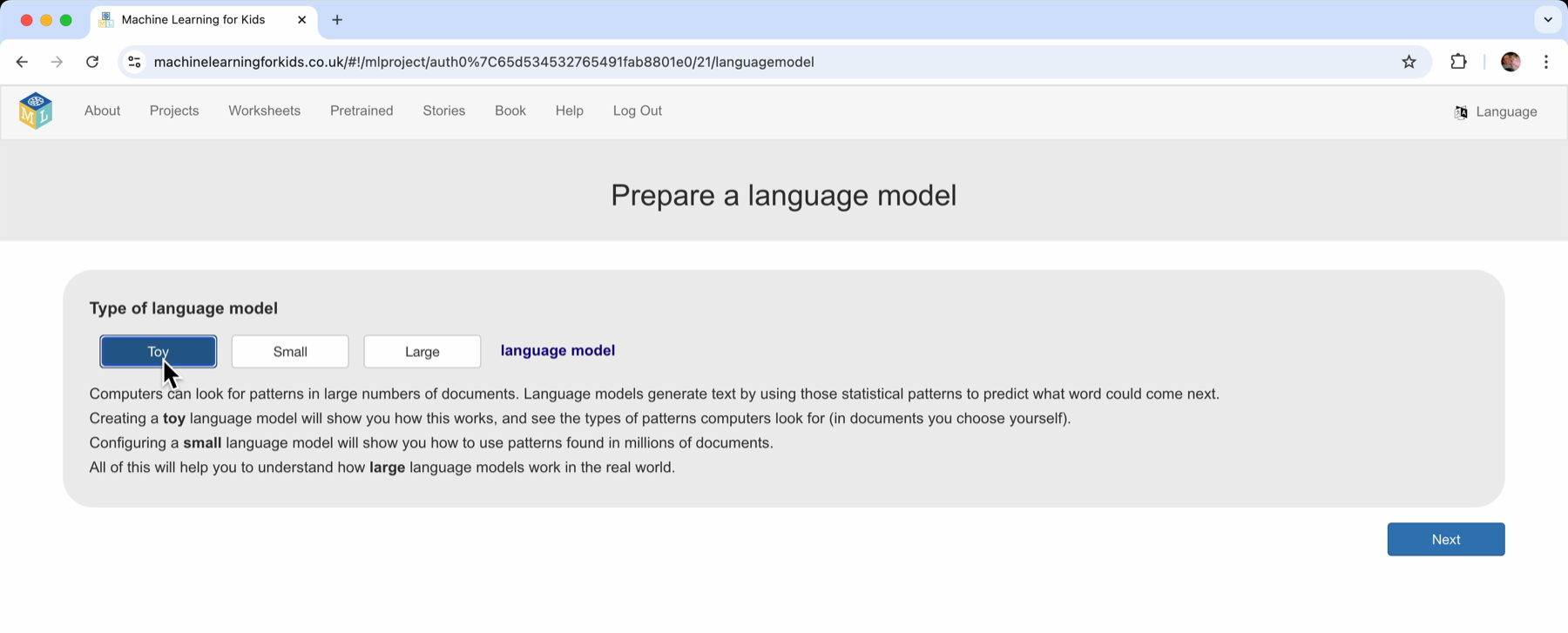Choose the Small language model option
The width and height of the screenshot is (1568, 633).
coord(290,352)
